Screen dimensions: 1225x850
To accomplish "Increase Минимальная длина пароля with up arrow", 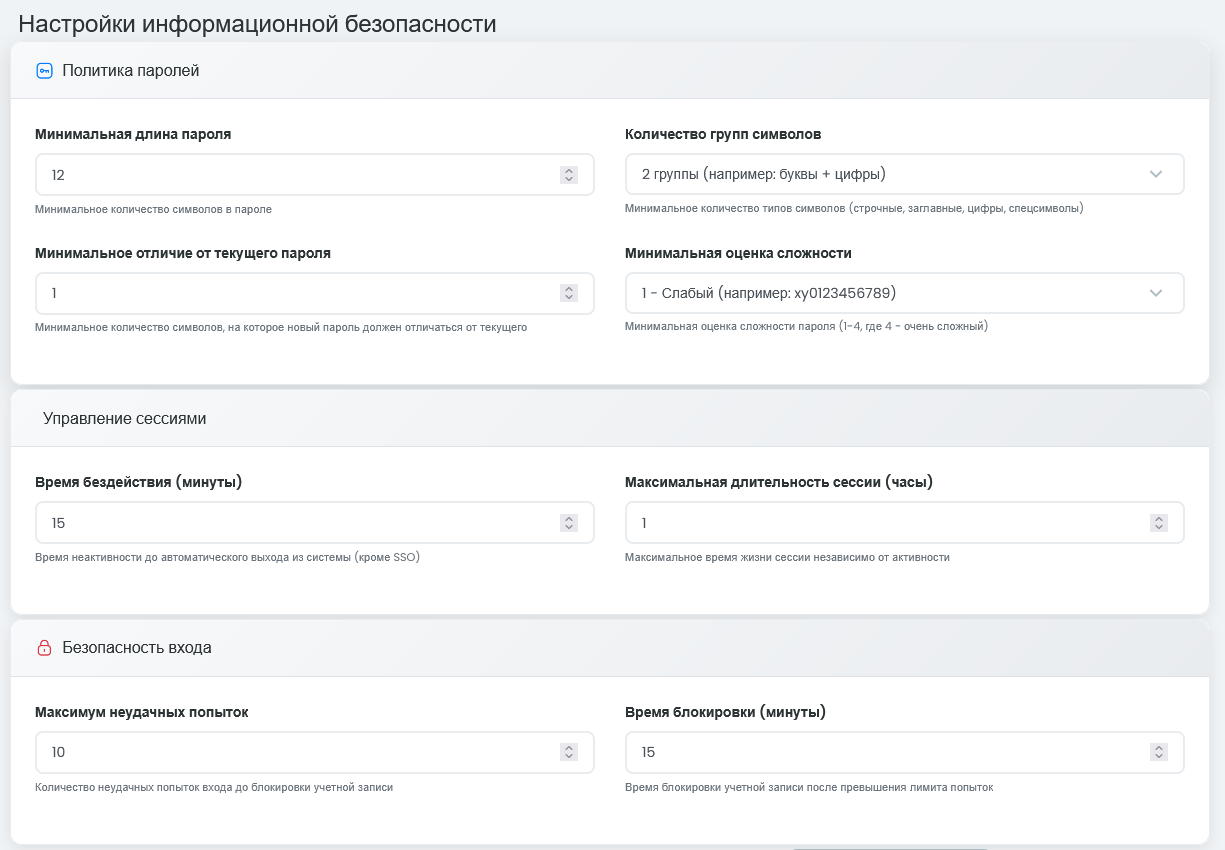I will 569,170.
